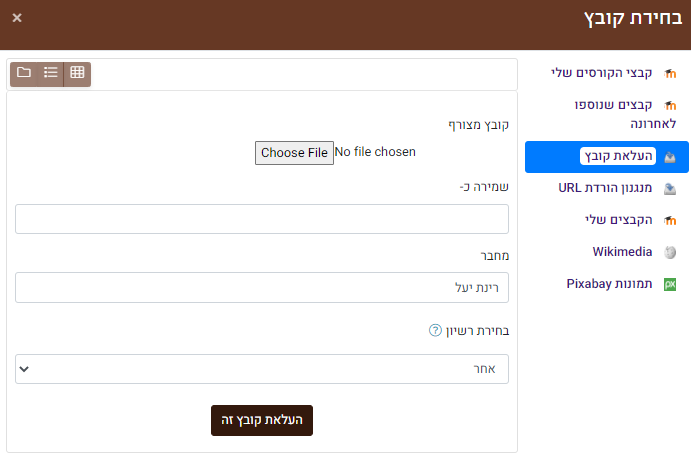This screenshot has height=453, width=691.
Task: Switch to folder tree view
Action: [24, 73]
